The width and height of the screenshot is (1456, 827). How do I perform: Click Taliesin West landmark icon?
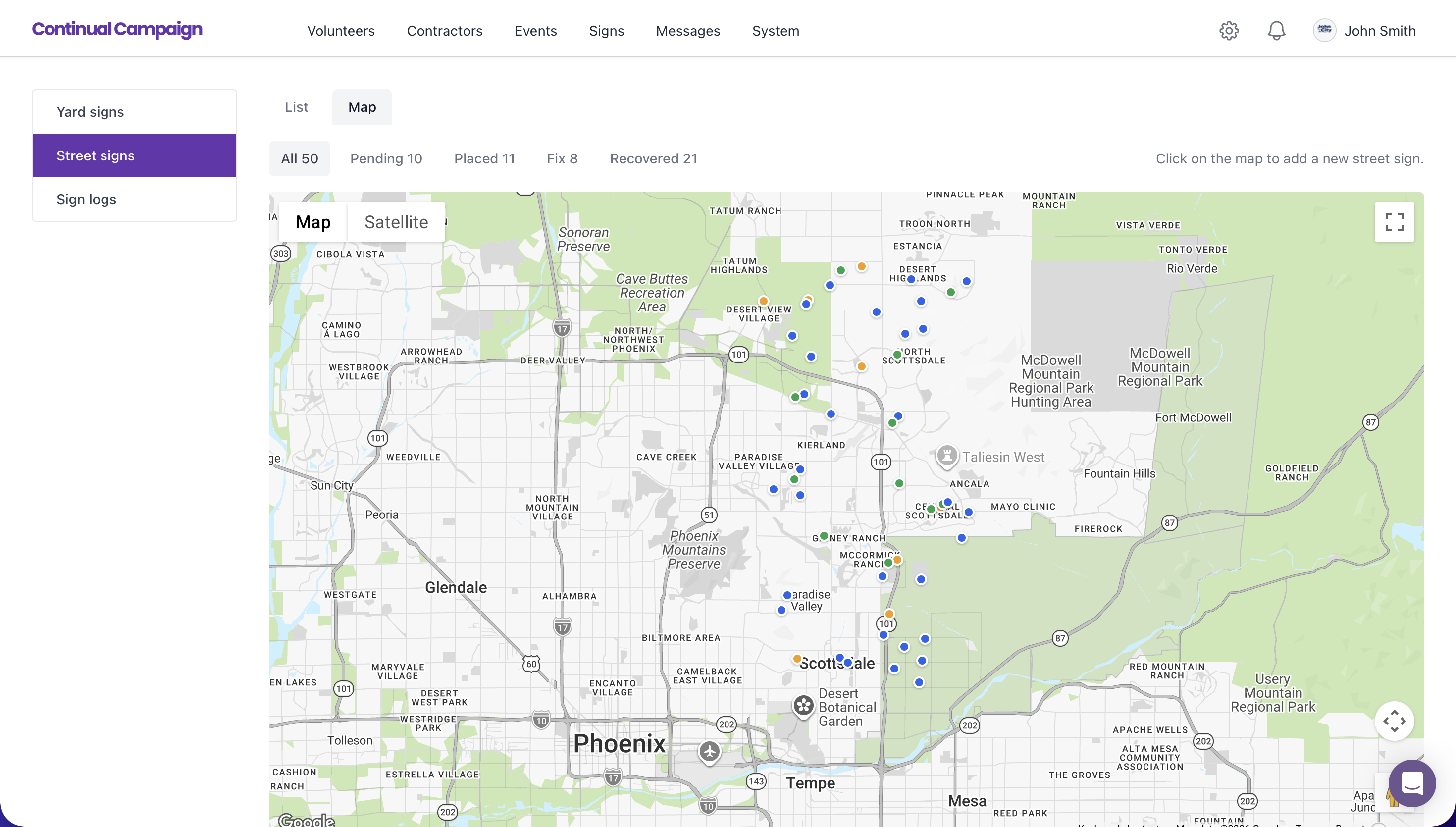click(x=946, y=456)
